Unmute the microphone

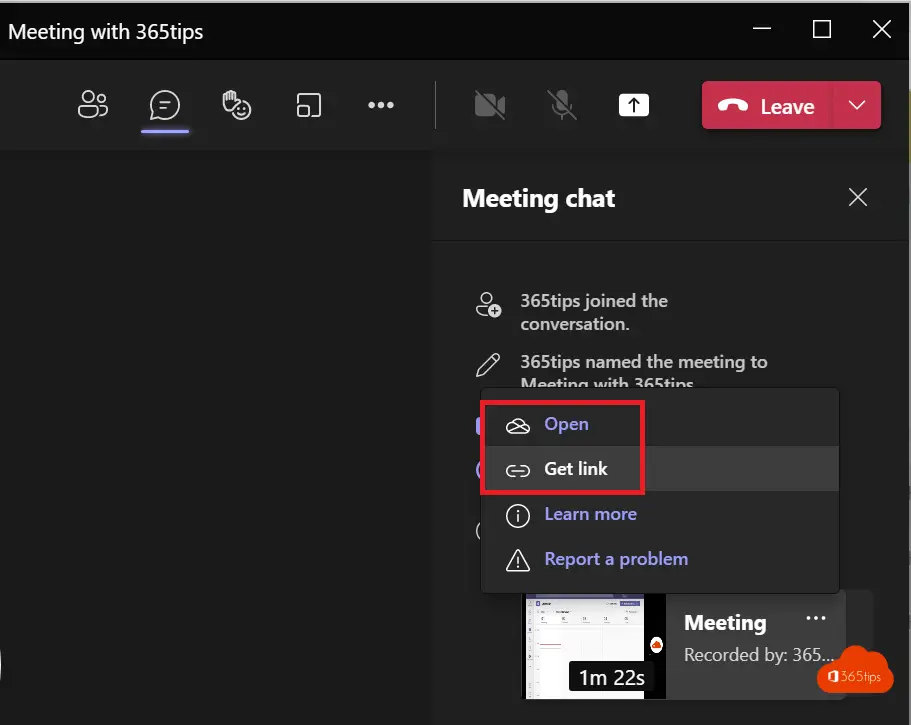pos(562,105)
